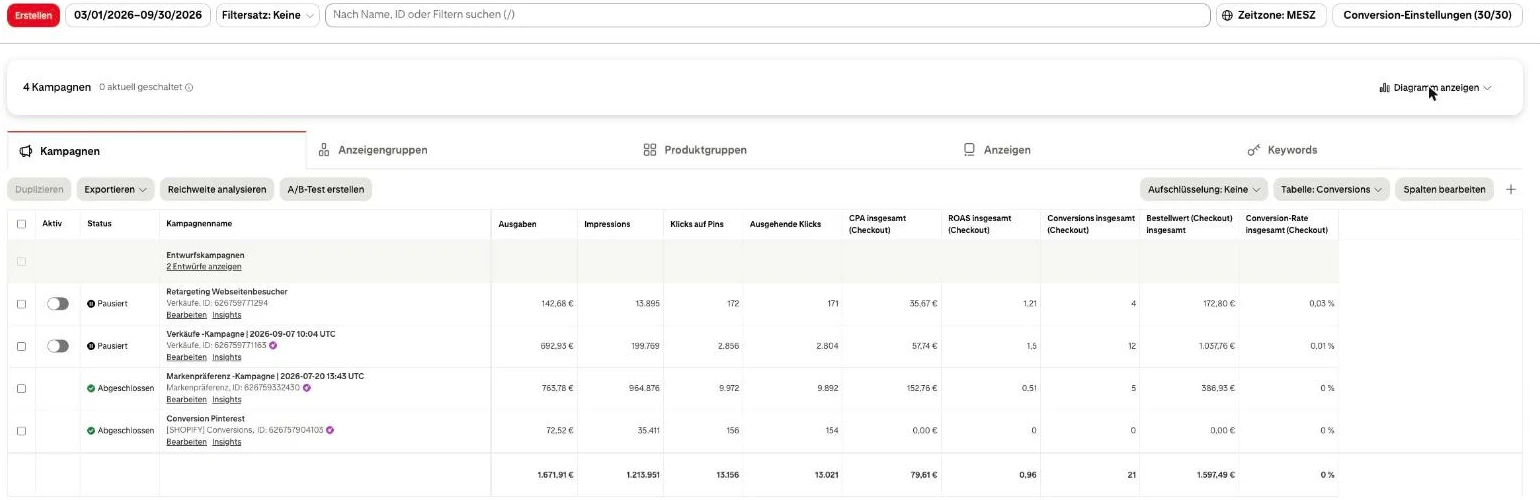Select the Markenpräferenz-Kampagne row checkbox
This screenshot has height=500, width=1540.
(x=22, y=388)
